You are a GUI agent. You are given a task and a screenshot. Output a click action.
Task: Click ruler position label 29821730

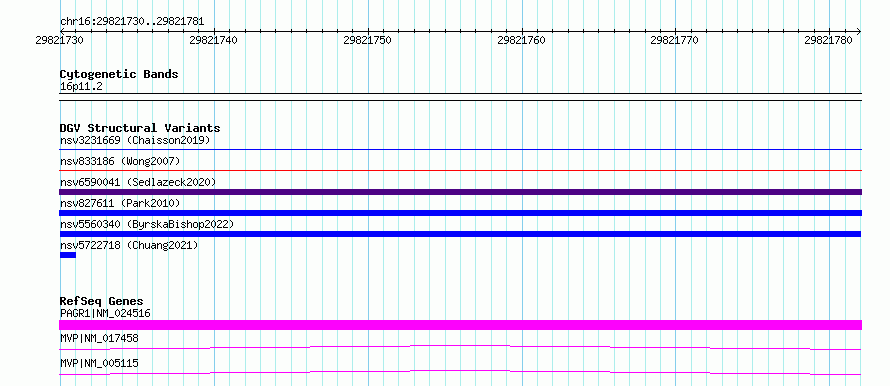(59, 40)
